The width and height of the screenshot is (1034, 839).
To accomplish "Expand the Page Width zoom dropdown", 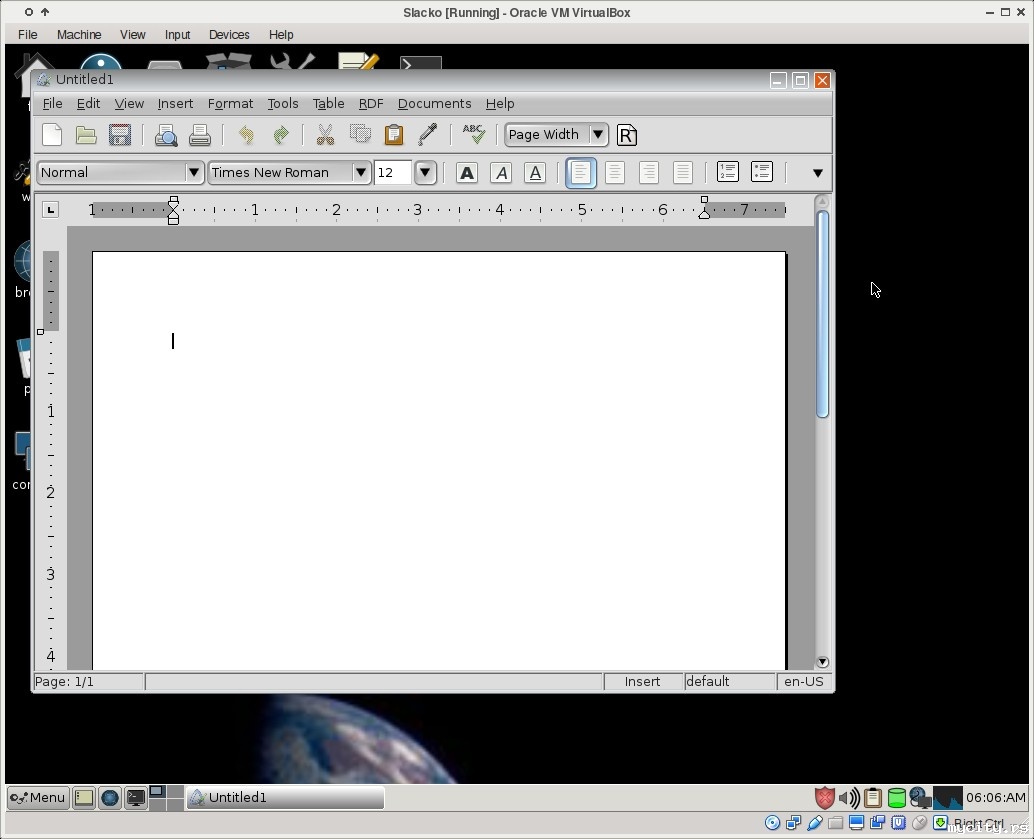I will [x=597, y=135].
